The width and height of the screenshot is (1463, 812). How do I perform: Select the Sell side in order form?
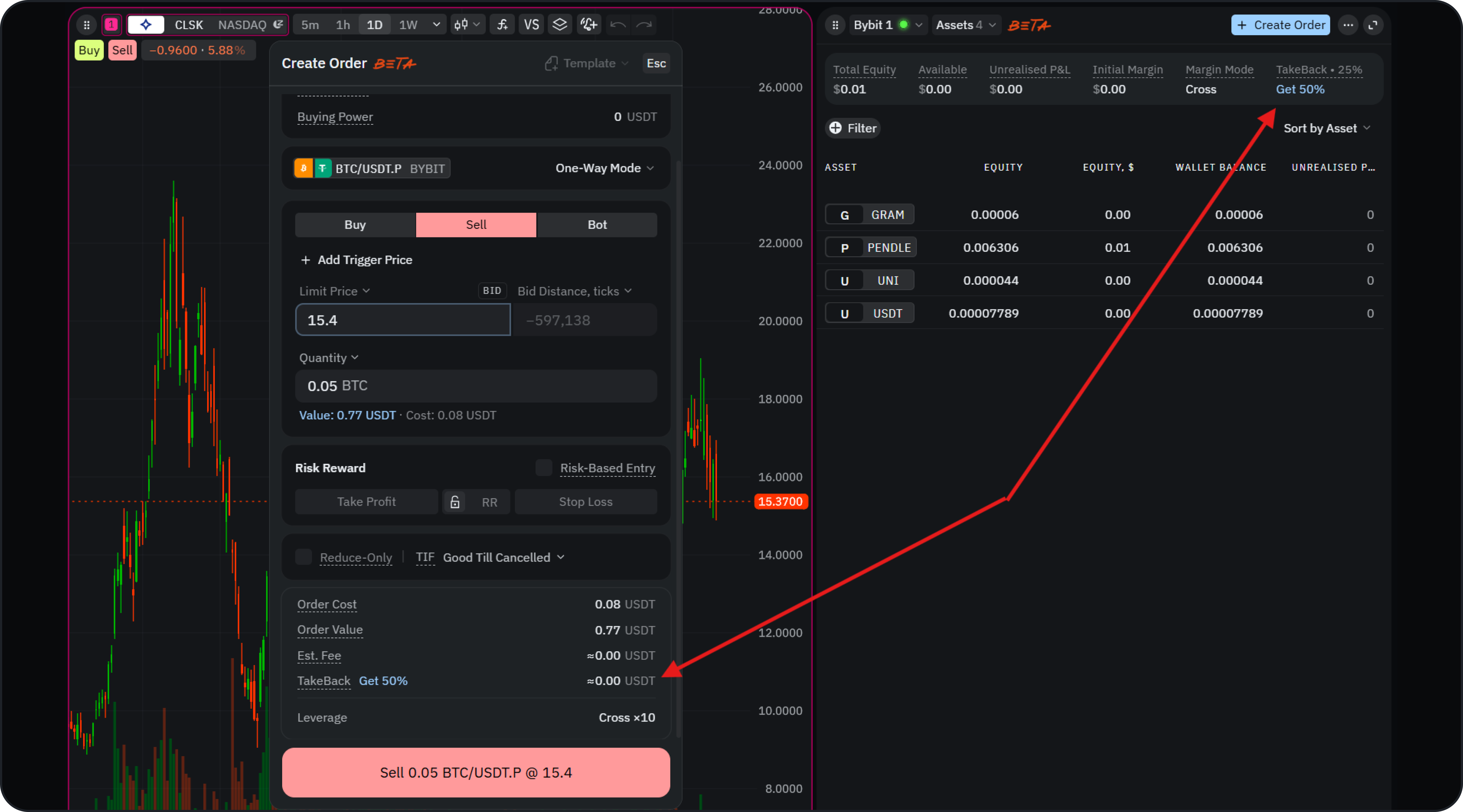tap(476, 225)
